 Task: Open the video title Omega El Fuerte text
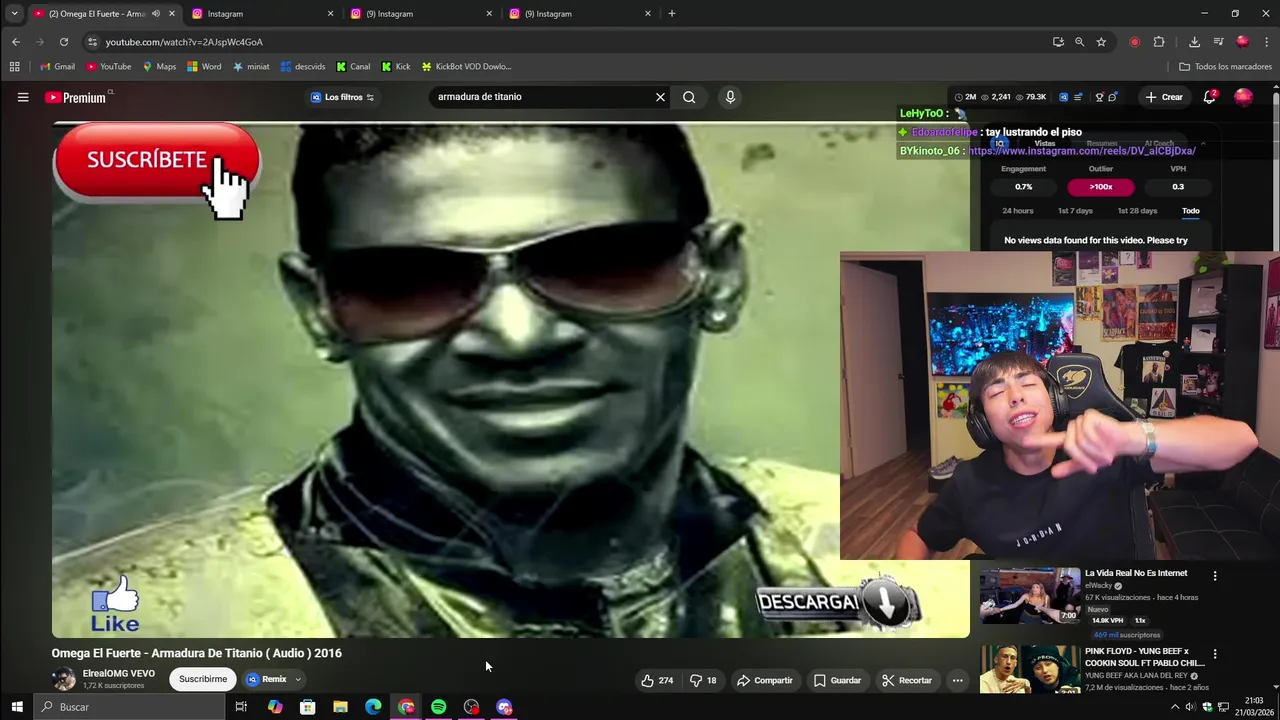point(197,653)
